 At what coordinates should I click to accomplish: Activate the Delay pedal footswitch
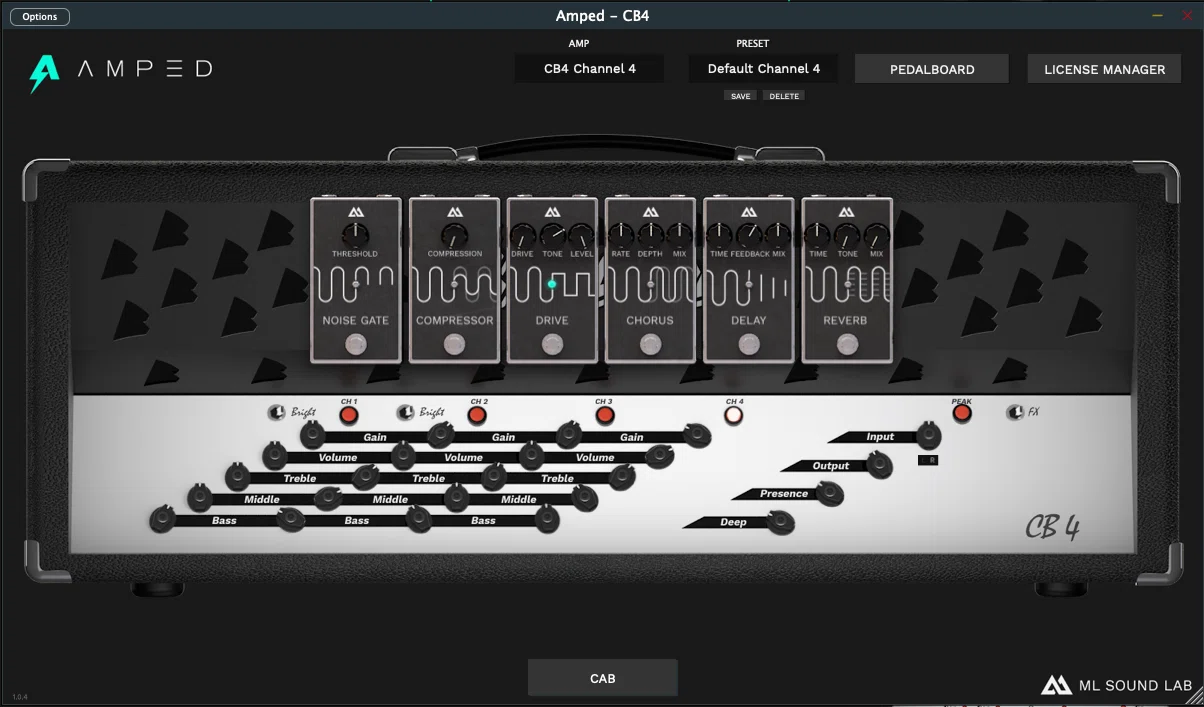749,345
